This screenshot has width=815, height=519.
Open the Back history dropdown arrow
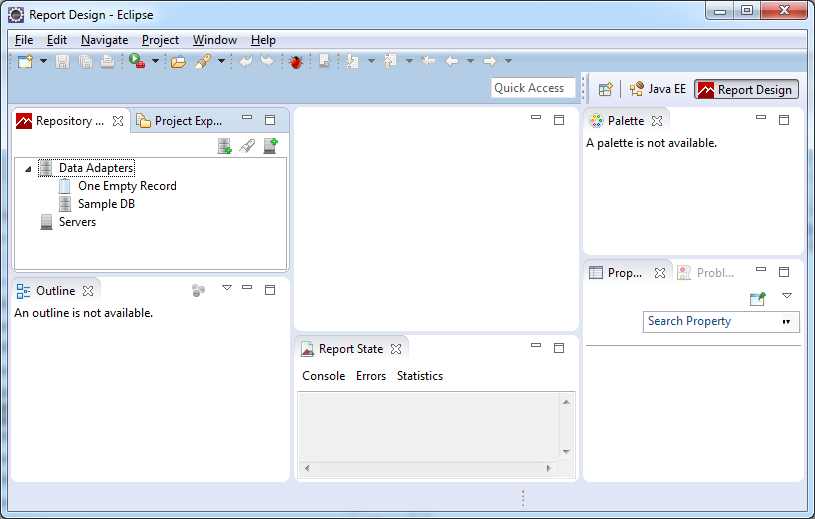point(470,61)
